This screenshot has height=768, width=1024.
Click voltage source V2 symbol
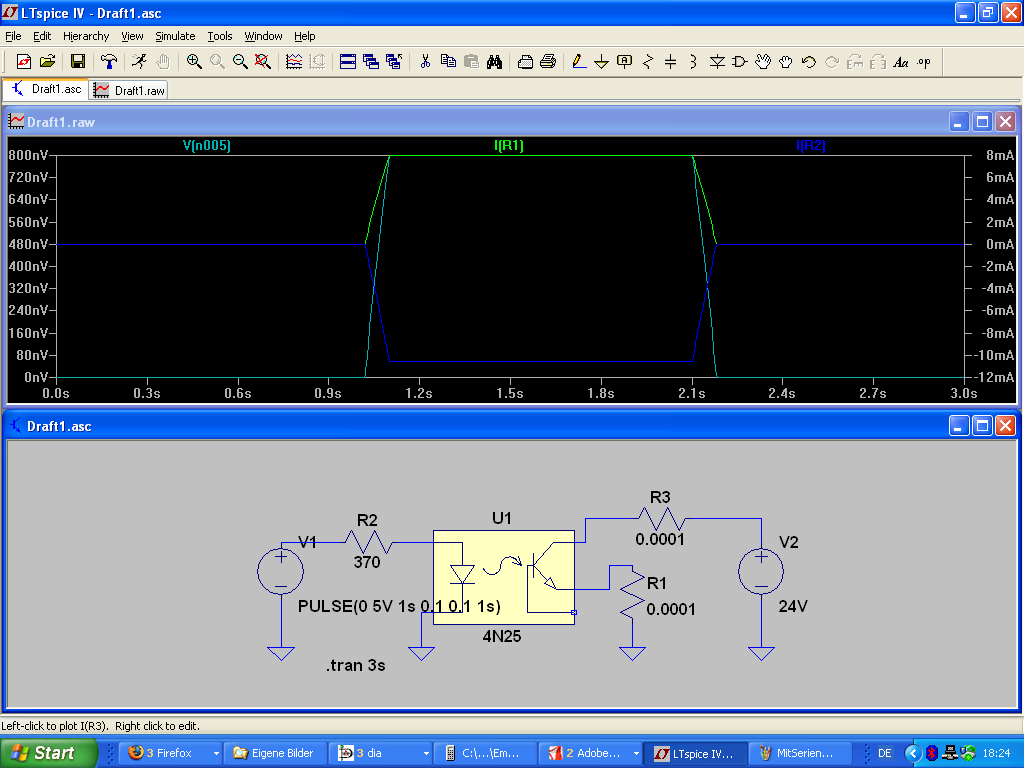[x=761, y=571]
